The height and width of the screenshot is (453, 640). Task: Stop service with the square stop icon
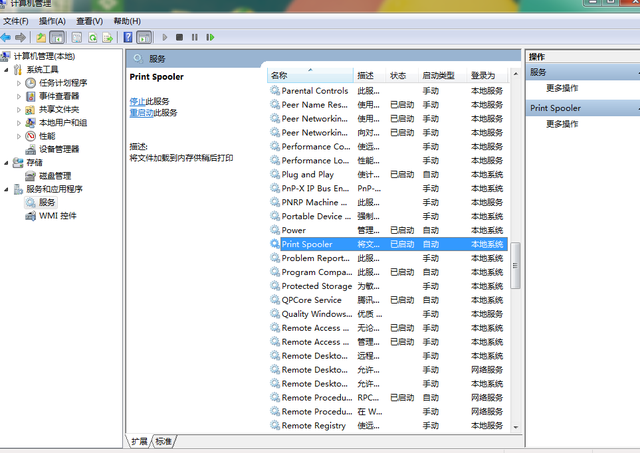[x=179, y=38]
